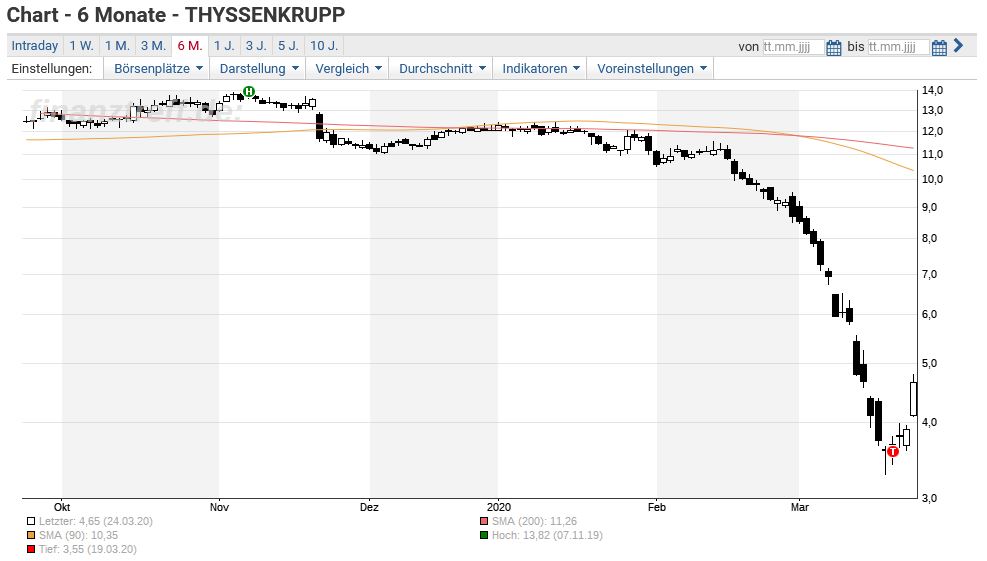Click the 7,0 y-axis value

pos(930,275)
